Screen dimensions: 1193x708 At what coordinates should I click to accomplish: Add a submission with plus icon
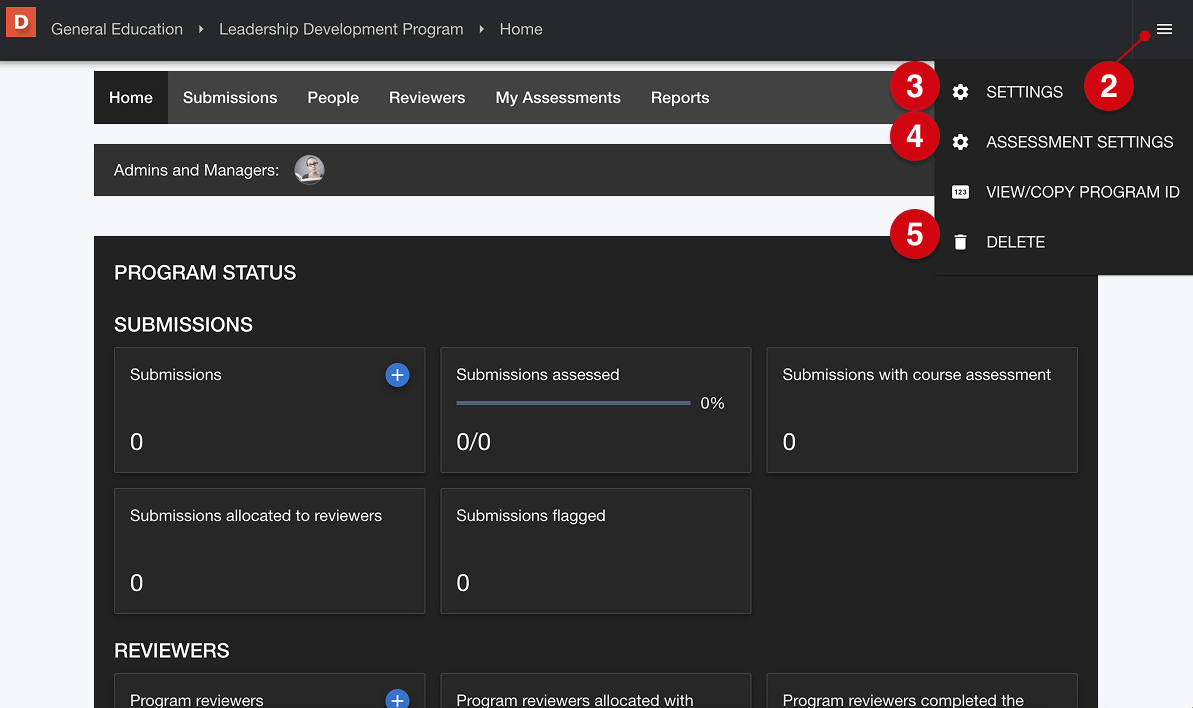(397, 375)
